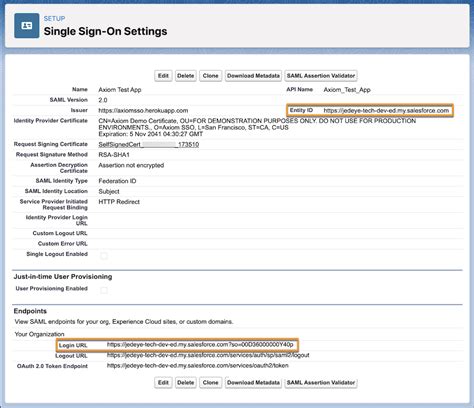Click the Custom Error URL label
The height and width of the screenshot is (408, 474).
point(63,243)
